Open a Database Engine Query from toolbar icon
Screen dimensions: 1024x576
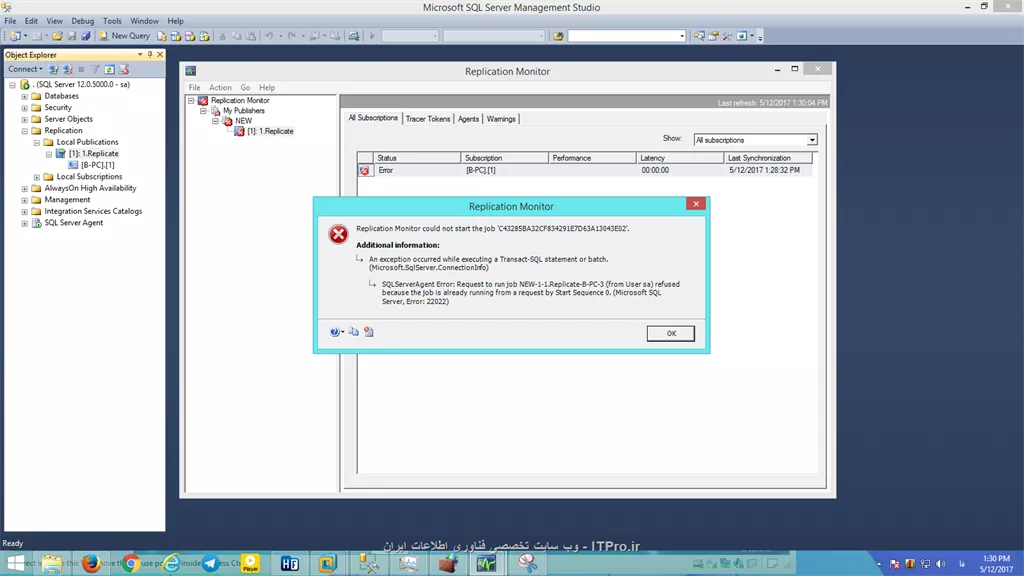pyautogui.click(x=162, y=36)
